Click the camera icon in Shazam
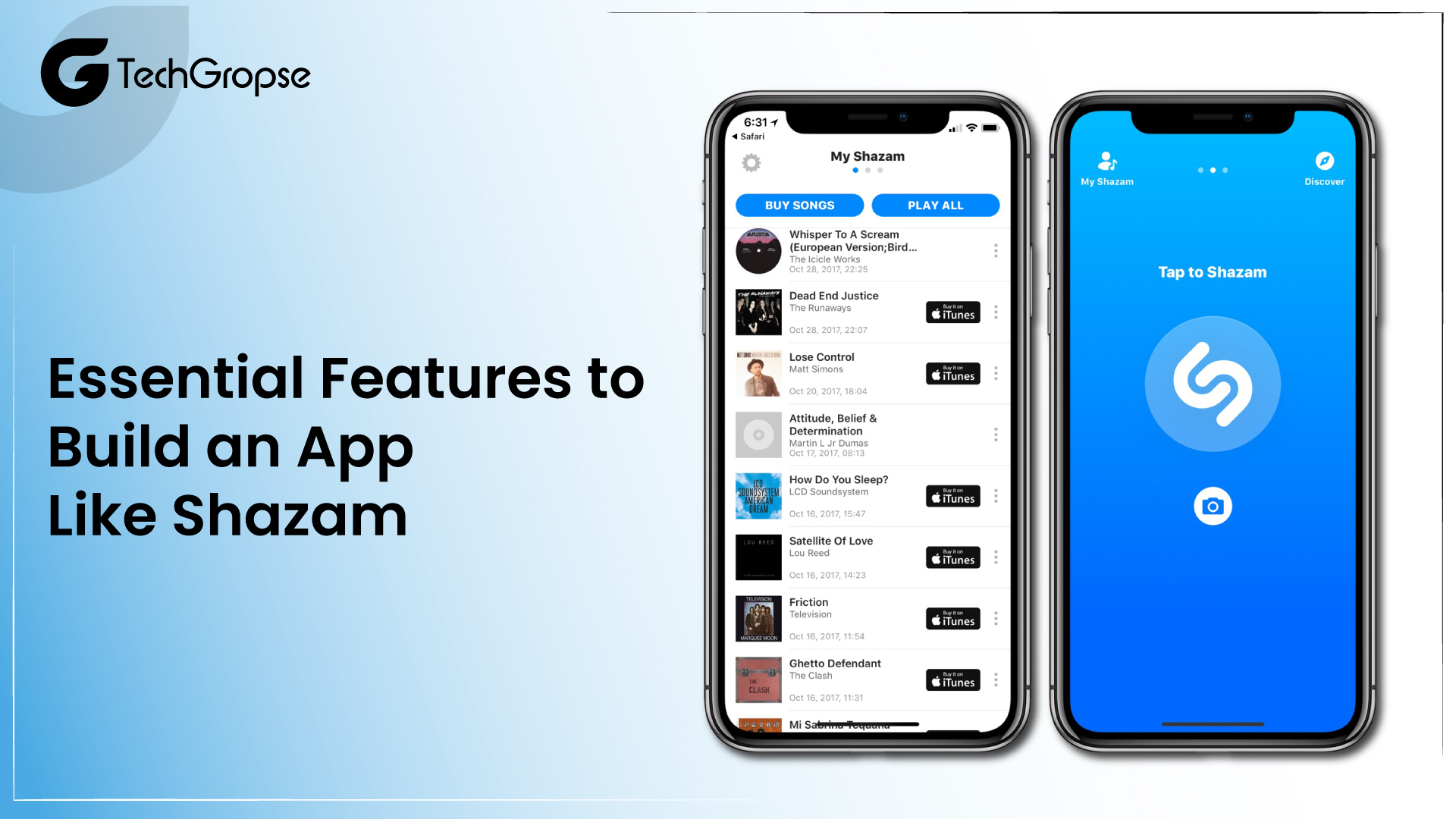The height and width of the screenshot is (819, 1456). 1213,506
